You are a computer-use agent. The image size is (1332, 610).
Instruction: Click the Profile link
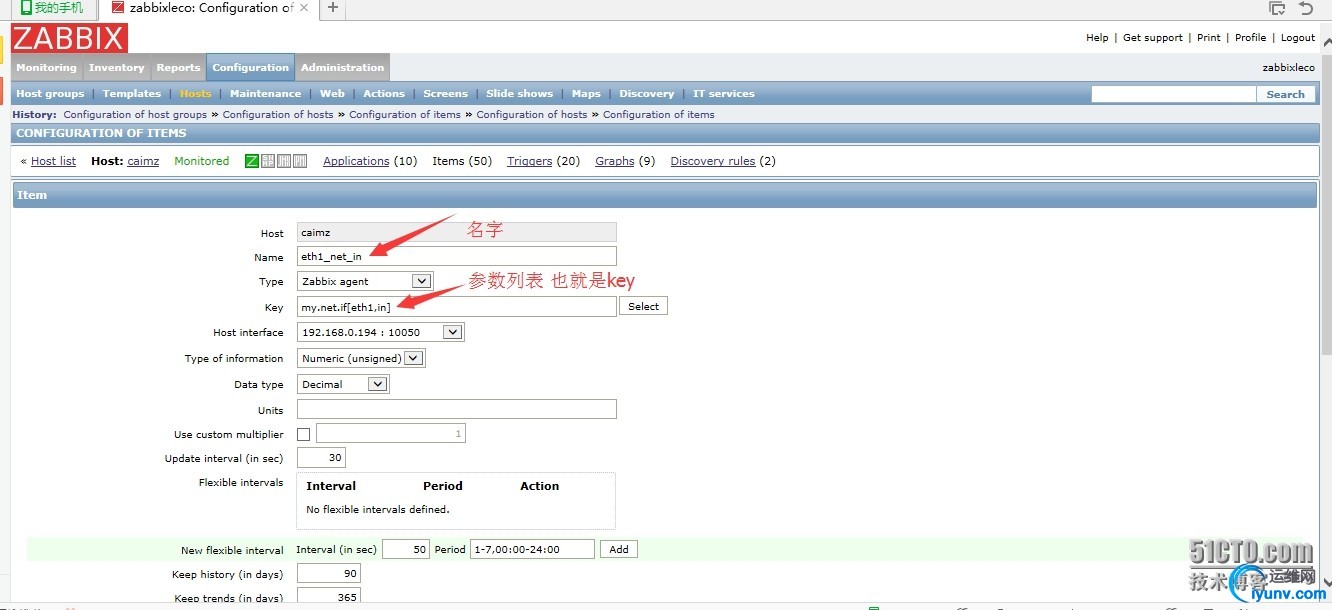pos(1250,38)
